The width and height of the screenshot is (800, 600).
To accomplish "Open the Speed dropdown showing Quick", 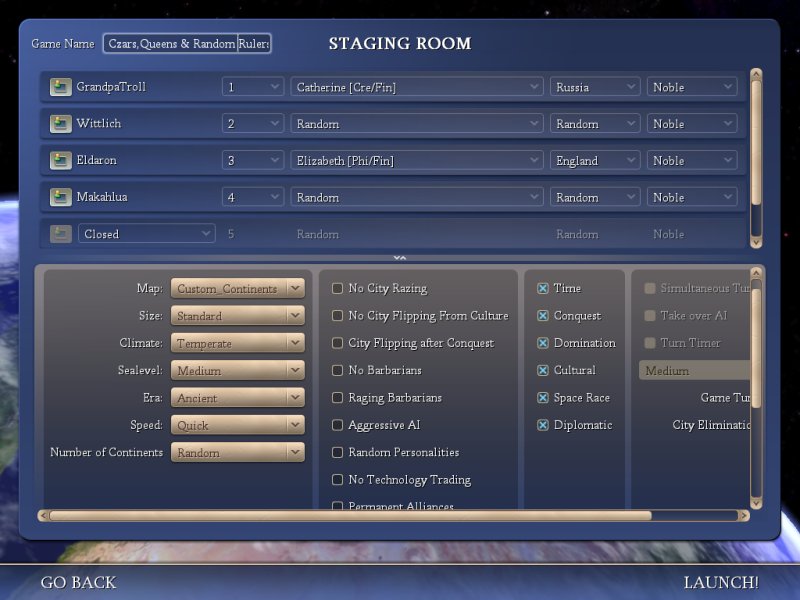I will point(237,425).
